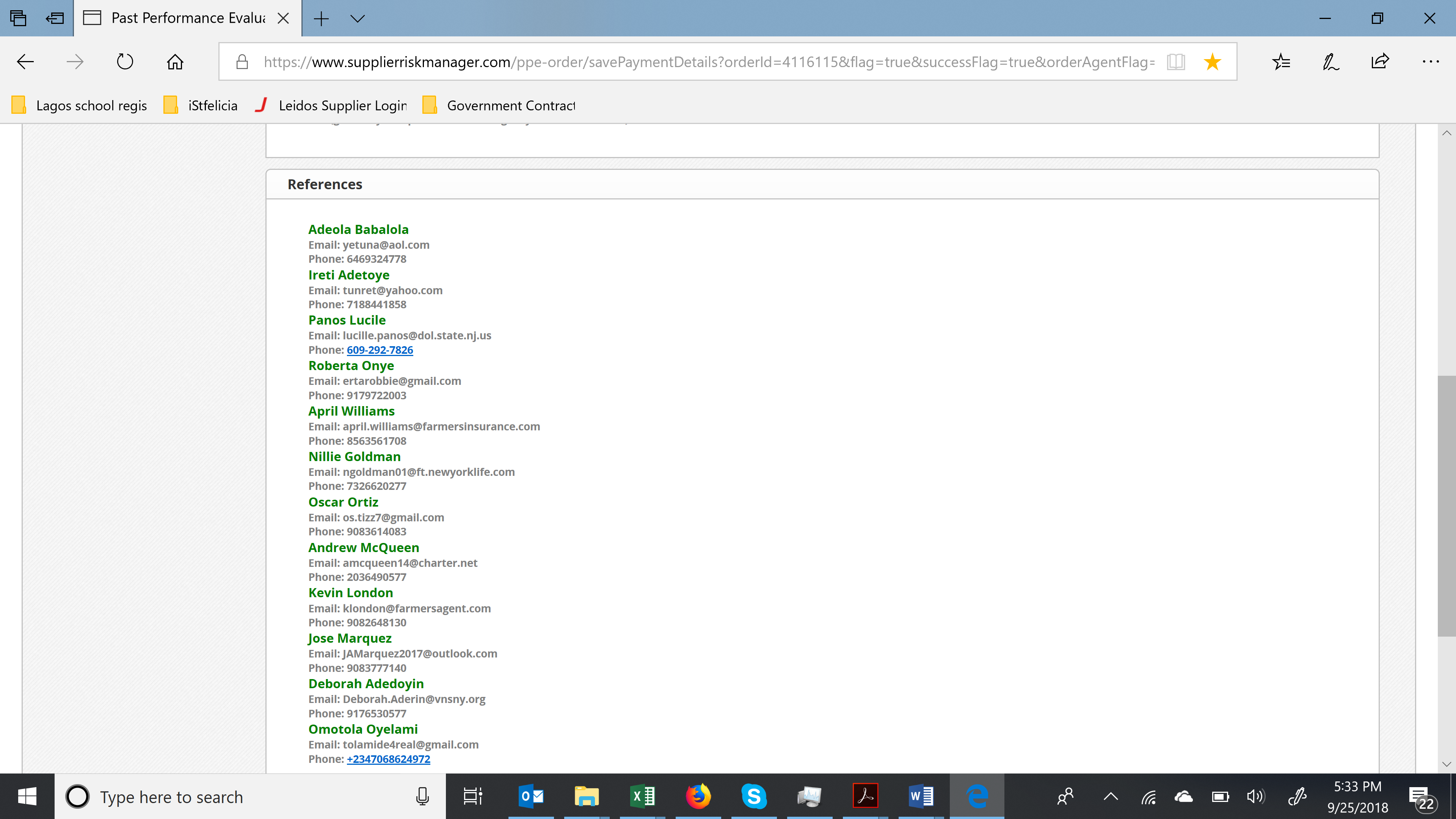Click the site lock security icon
Screen dimensions: 1456x819
pos(242,61)
